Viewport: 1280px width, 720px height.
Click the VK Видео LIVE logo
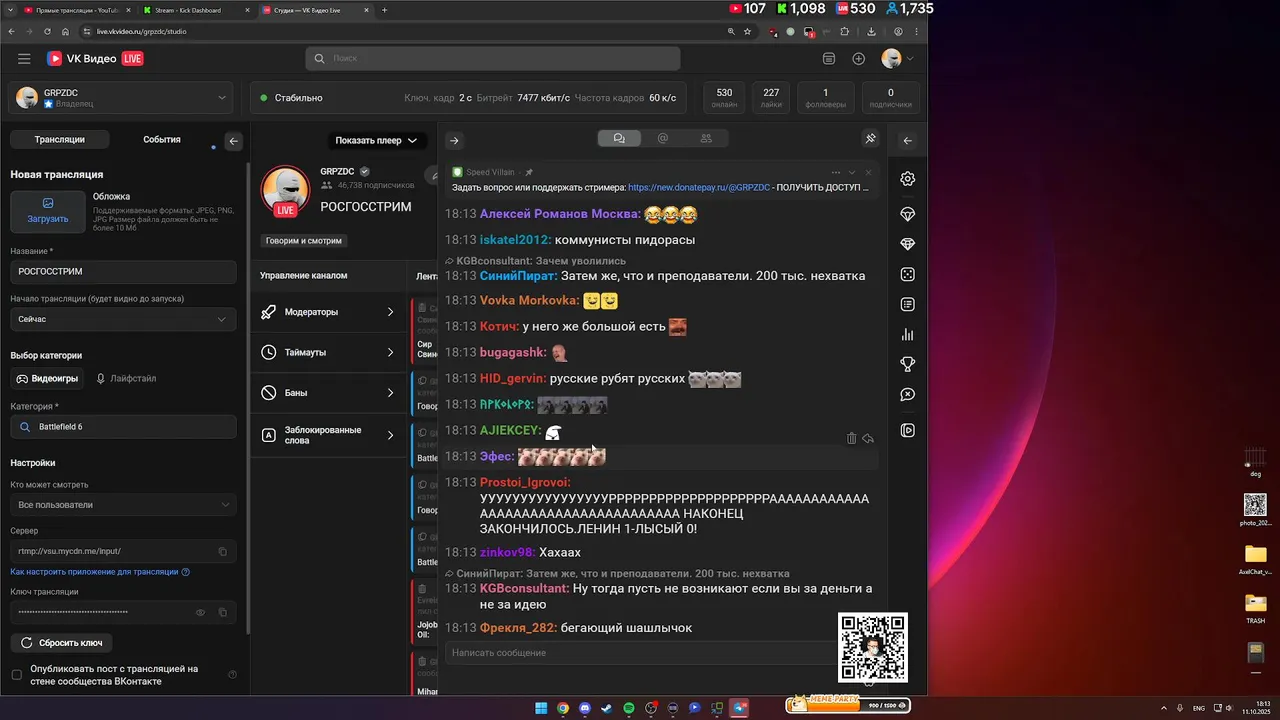(95, 59)
